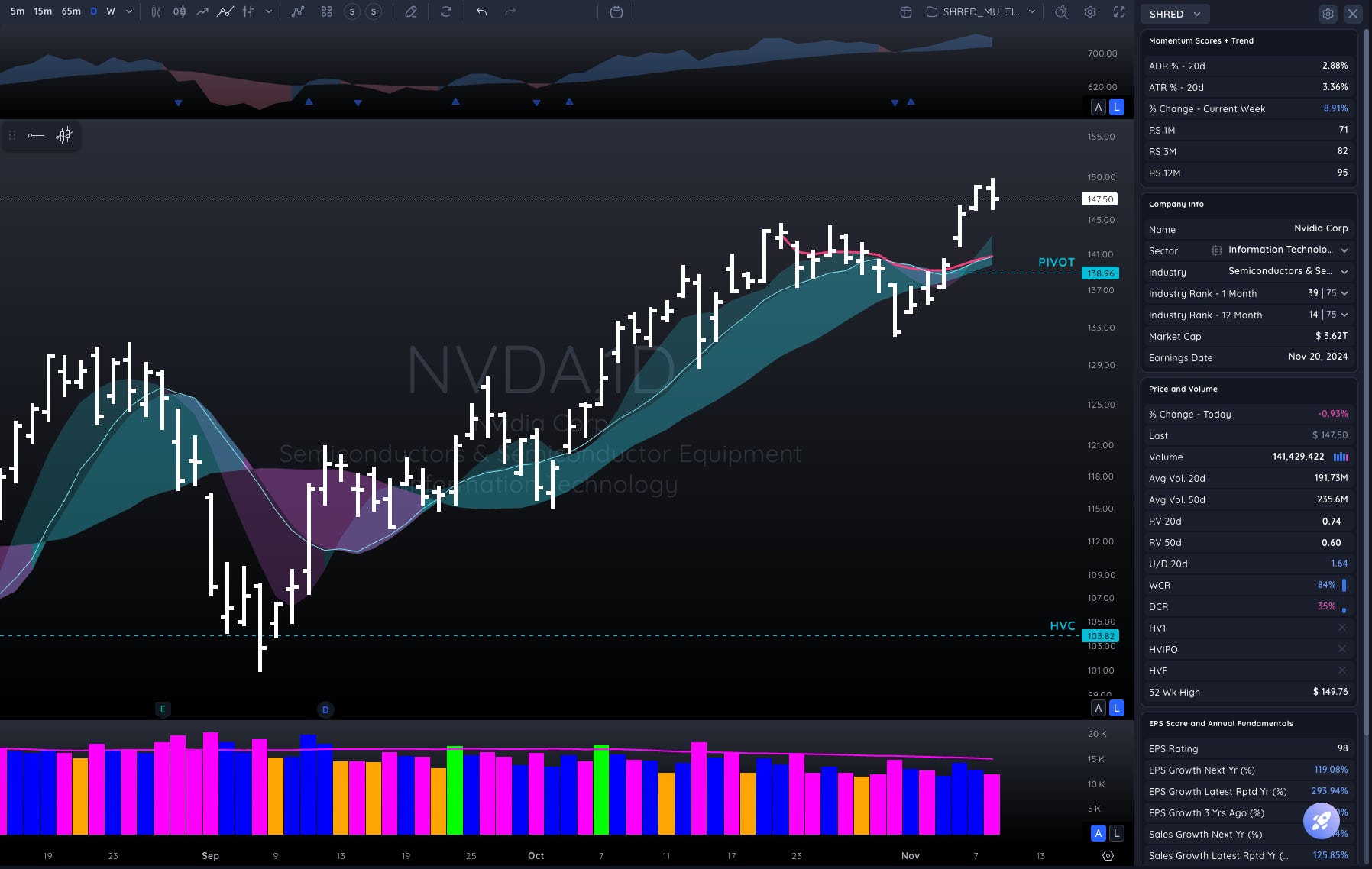
Task: Toggle Log scale (L) on price pane
Action: (1117, 708)
